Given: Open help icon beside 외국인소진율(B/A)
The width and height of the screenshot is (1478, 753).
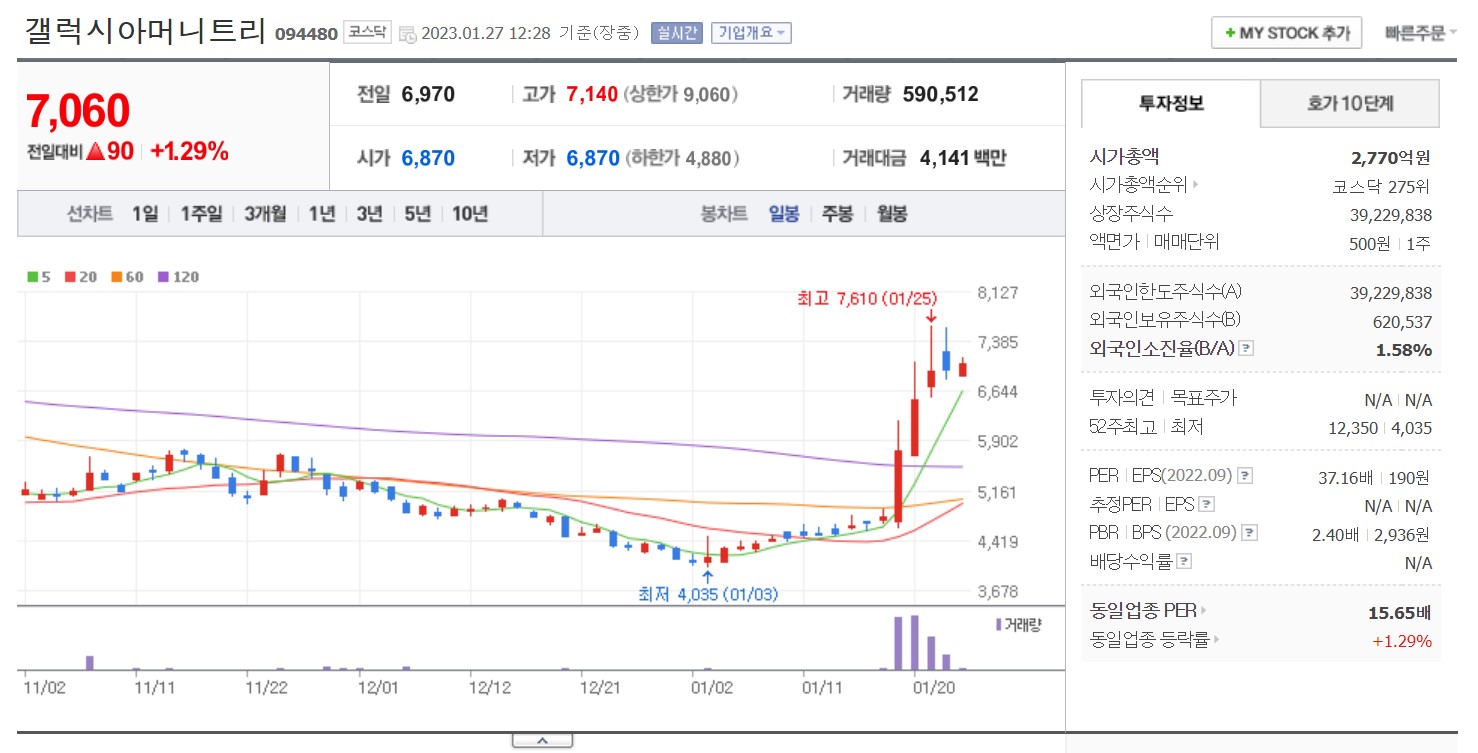Looking at the screenshot, I should click(x=1245, y=349).
